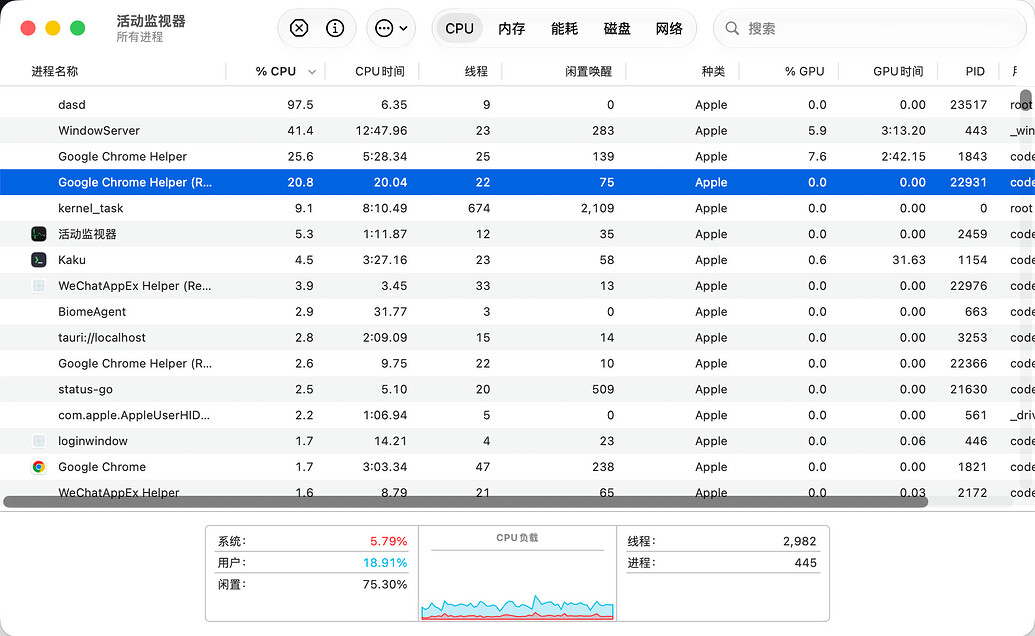The image size is (1035, 636).
Task: Open the 能耗 tab
Action: pos(564,28)
